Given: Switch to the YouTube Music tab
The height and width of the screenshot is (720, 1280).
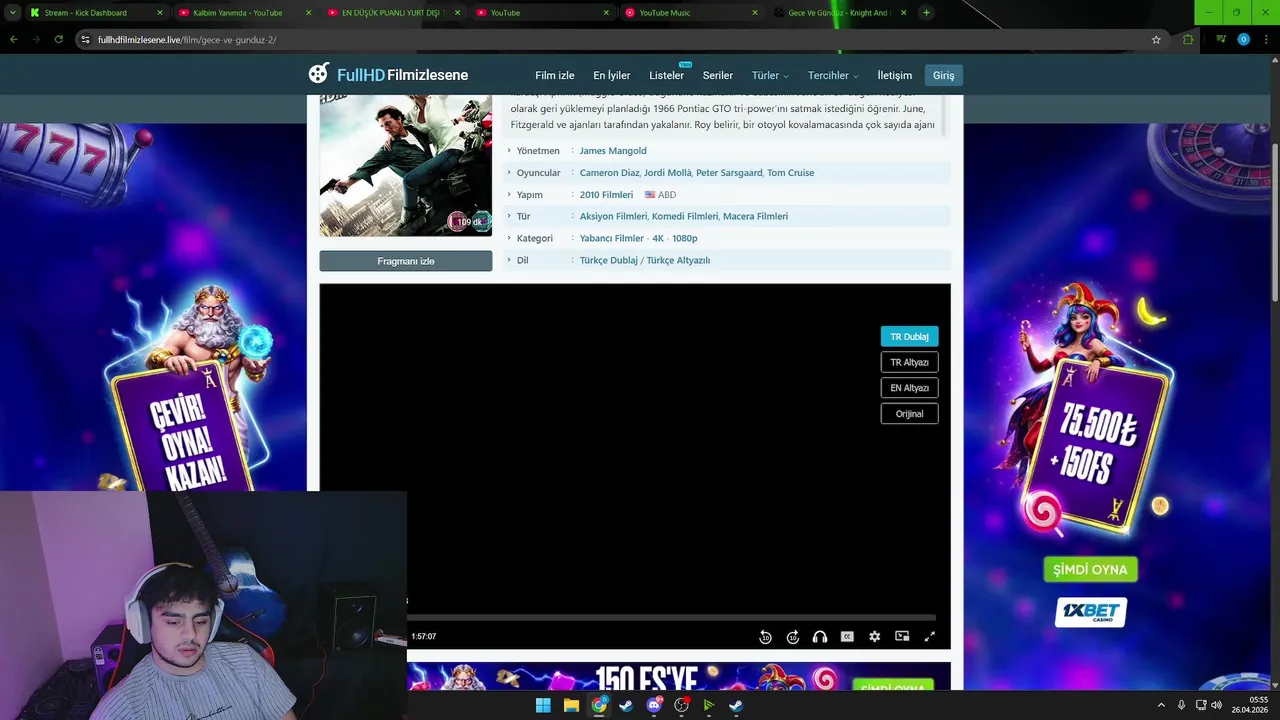Looking at the screenshot, I should [692, 13].
